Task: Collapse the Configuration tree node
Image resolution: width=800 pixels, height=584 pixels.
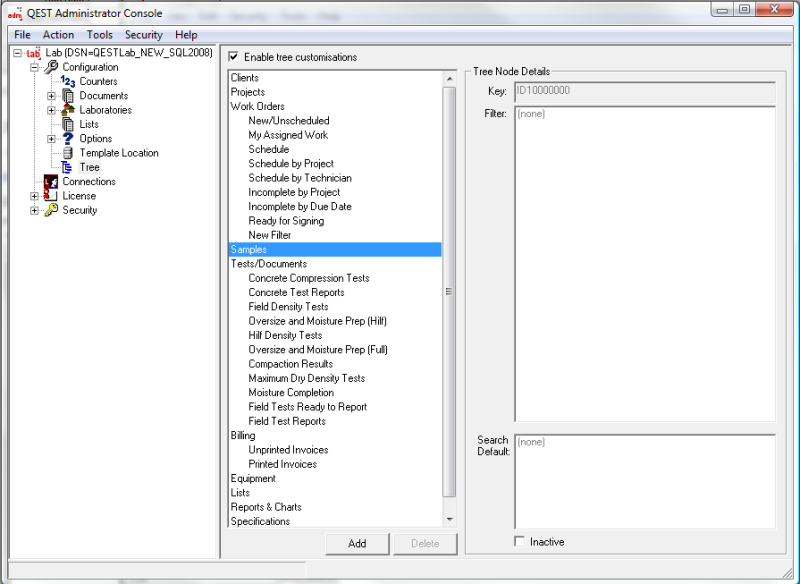Action: [33, 67]
